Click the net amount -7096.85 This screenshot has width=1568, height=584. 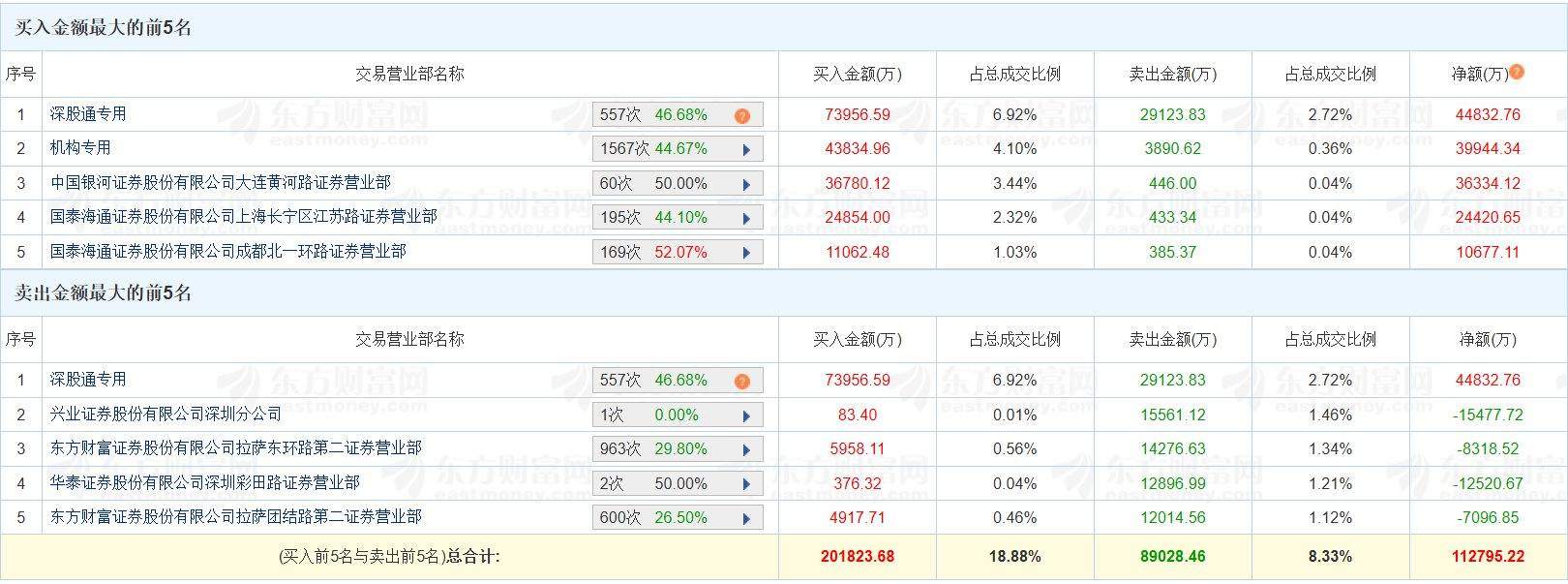(1488, 517)
